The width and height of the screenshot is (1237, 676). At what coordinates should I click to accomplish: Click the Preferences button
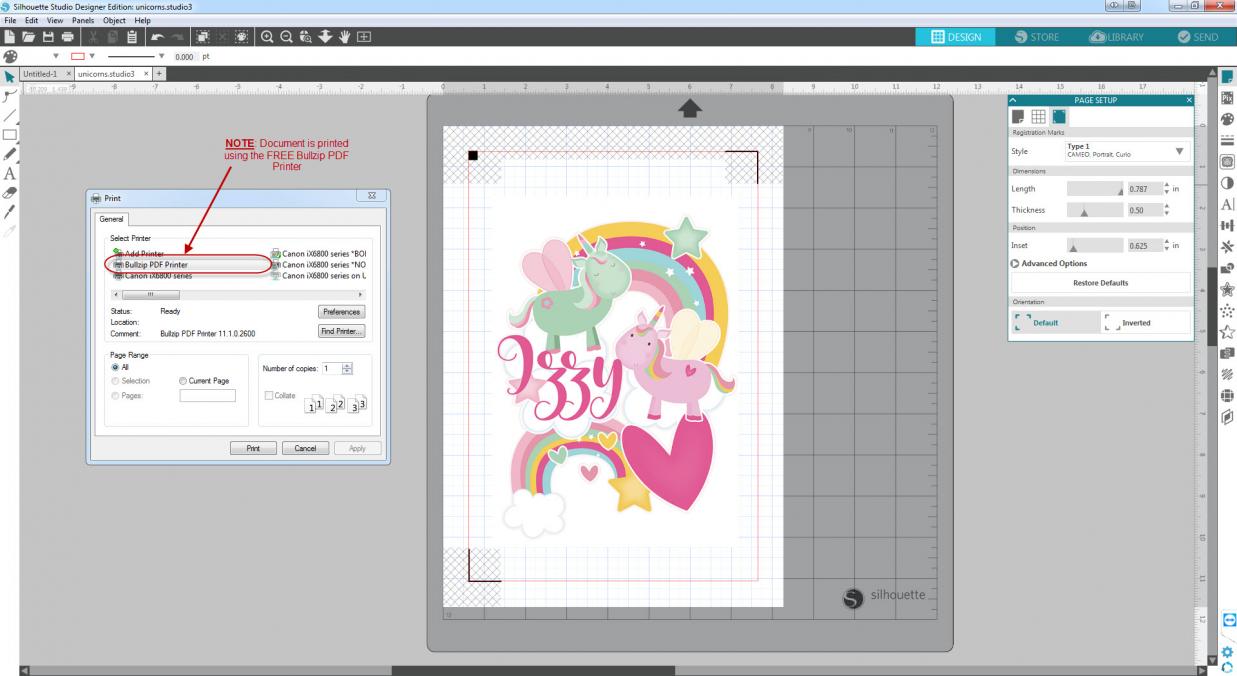click(342, 312)
